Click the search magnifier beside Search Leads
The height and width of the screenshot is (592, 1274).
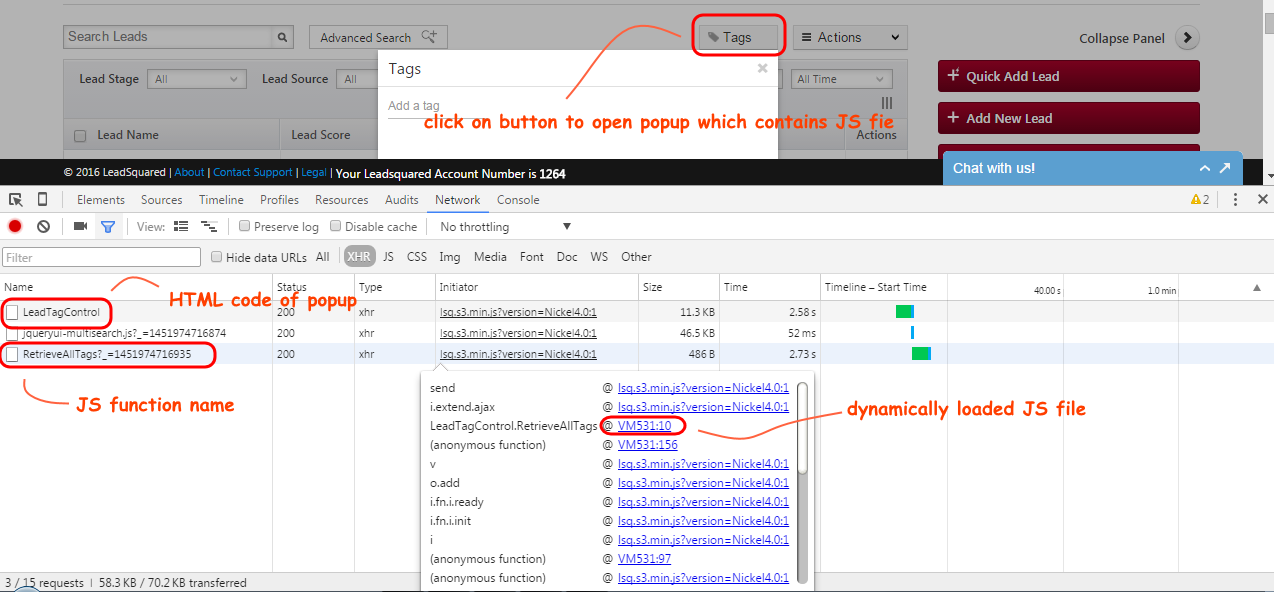click(281, 36)
